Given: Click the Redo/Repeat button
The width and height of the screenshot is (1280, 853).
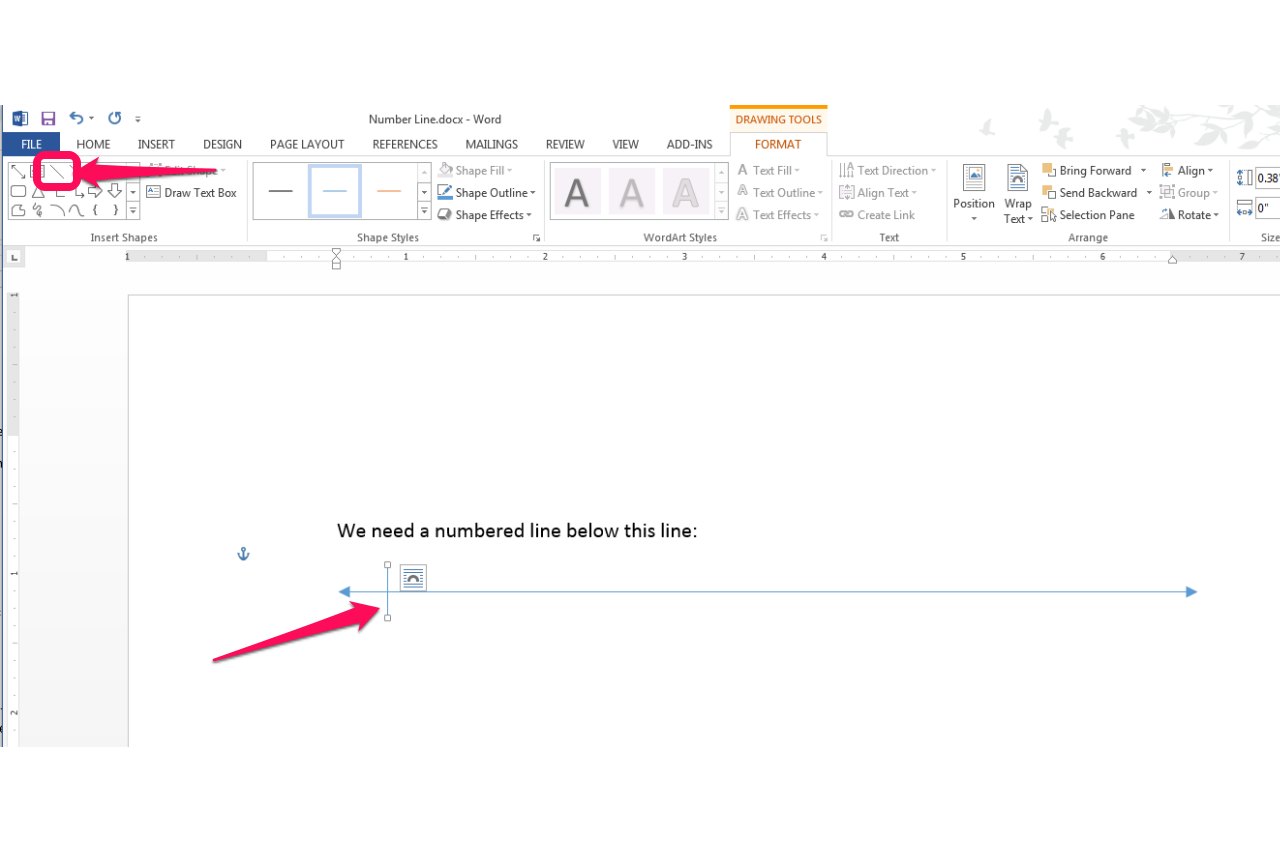Looking at the screenshot, I should click(x=115, y=118).
